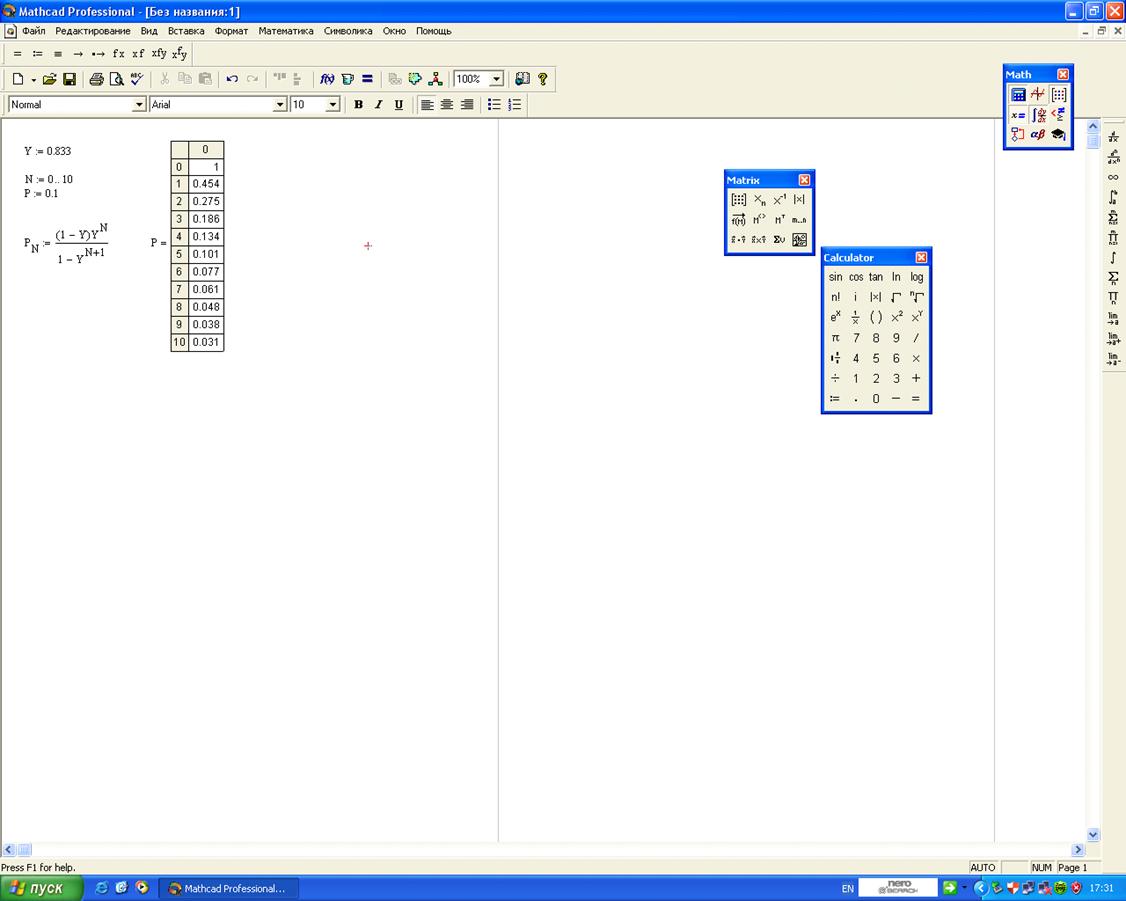Click the sin button in Calculator
Screen dimensions: 1126x901
click(835, 277)
